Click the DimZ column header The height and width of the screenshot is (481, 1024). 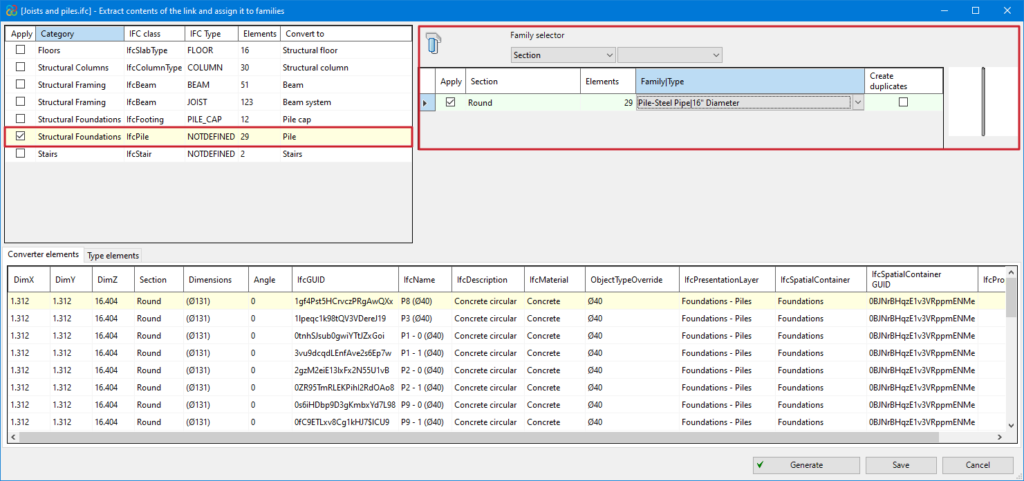[x=114, y=279]
